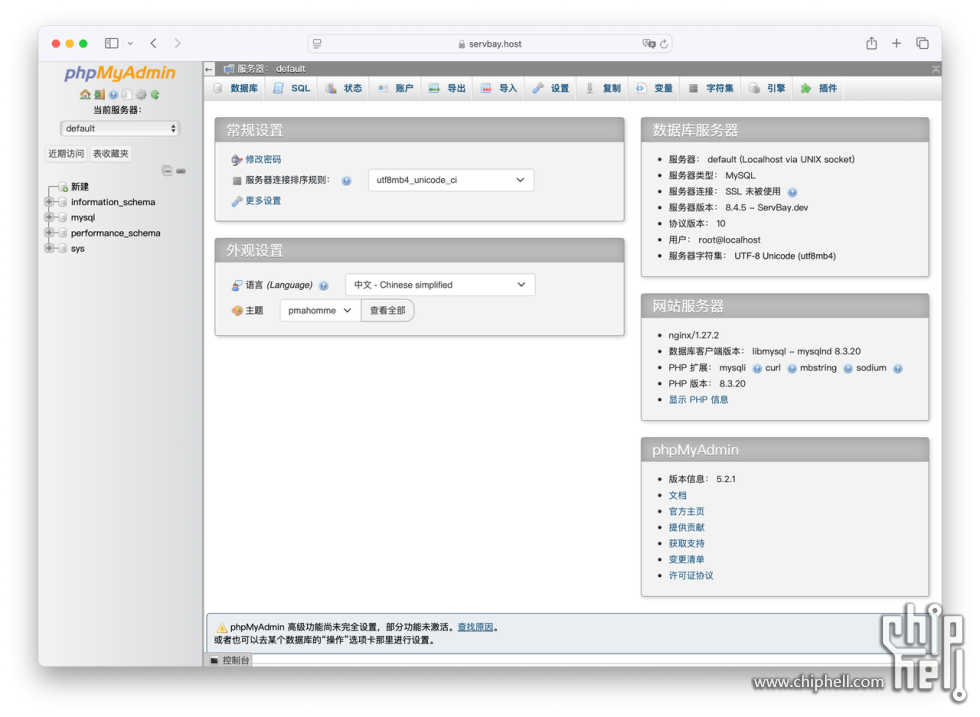Open the 设置 settings tab
Viewport: 980px width, 717px height.
[551, 88]
